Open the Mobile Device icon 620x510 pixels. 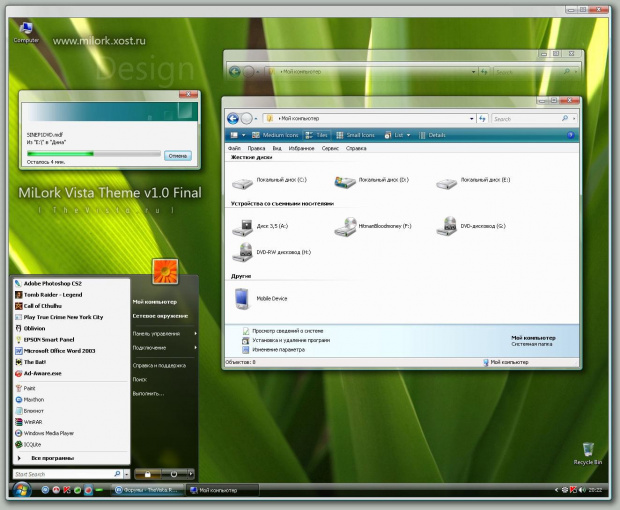point(242,299)
